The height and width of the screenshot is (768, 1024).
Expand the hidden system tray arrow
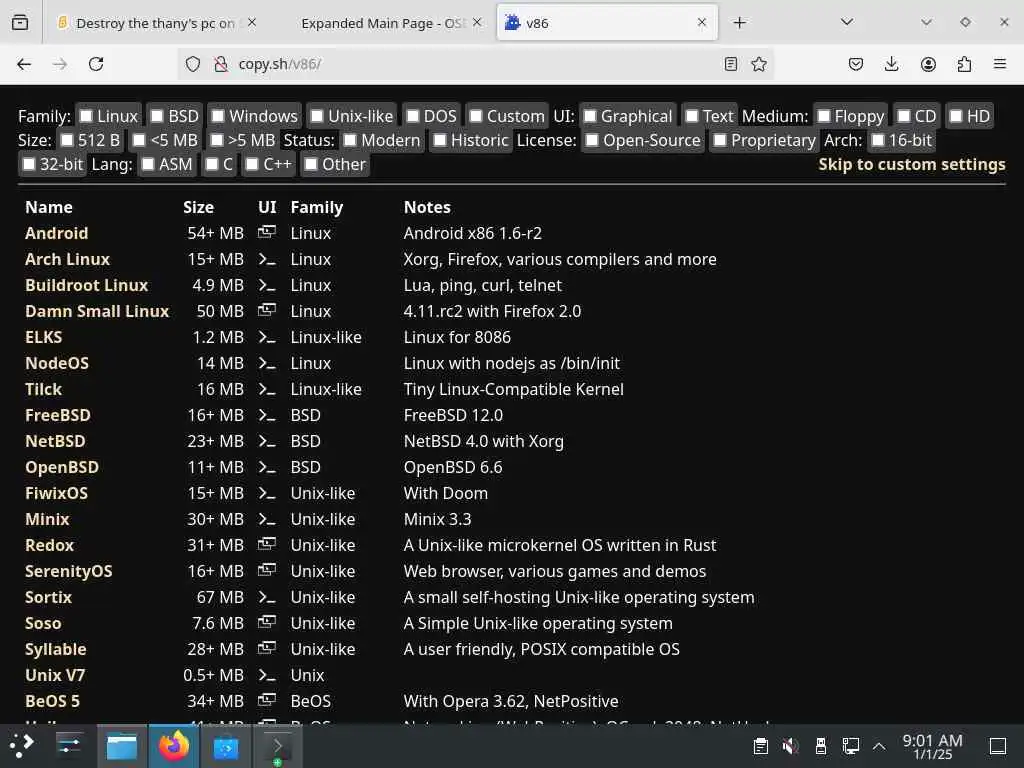tap(879, 746)
